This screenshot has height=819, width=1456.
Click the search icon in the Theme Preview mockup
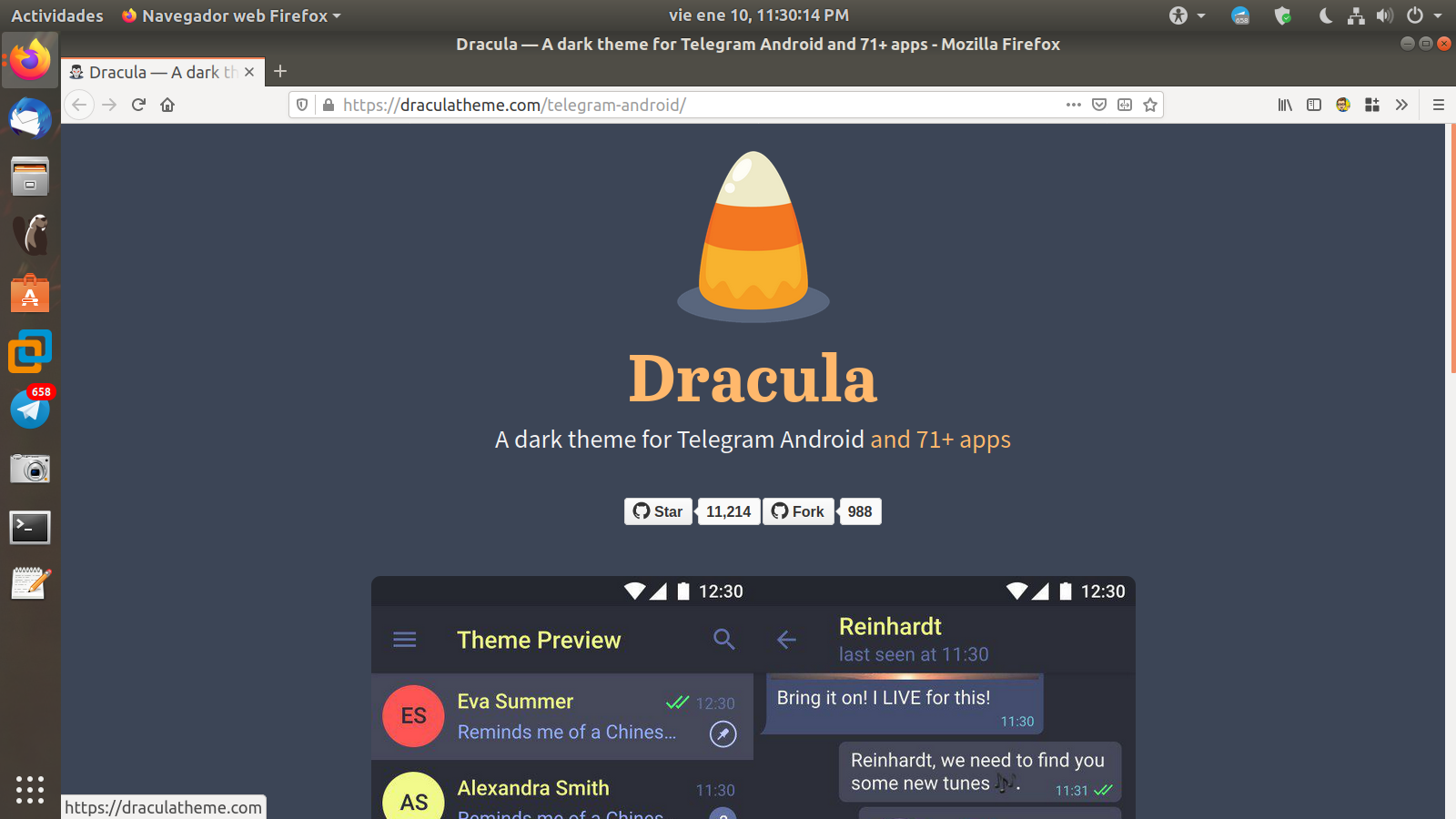723,640
